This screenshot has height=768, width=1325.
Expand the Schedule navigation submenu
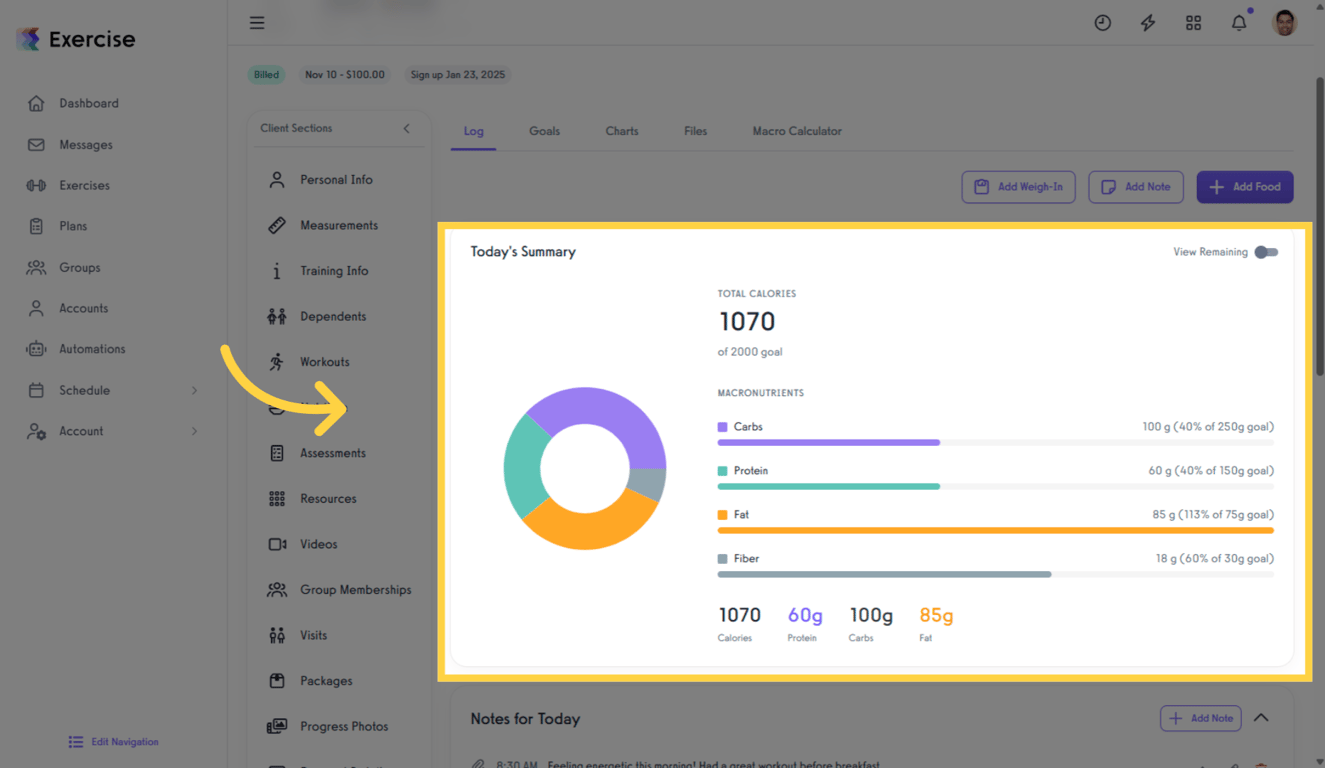[x=194, y=391]
